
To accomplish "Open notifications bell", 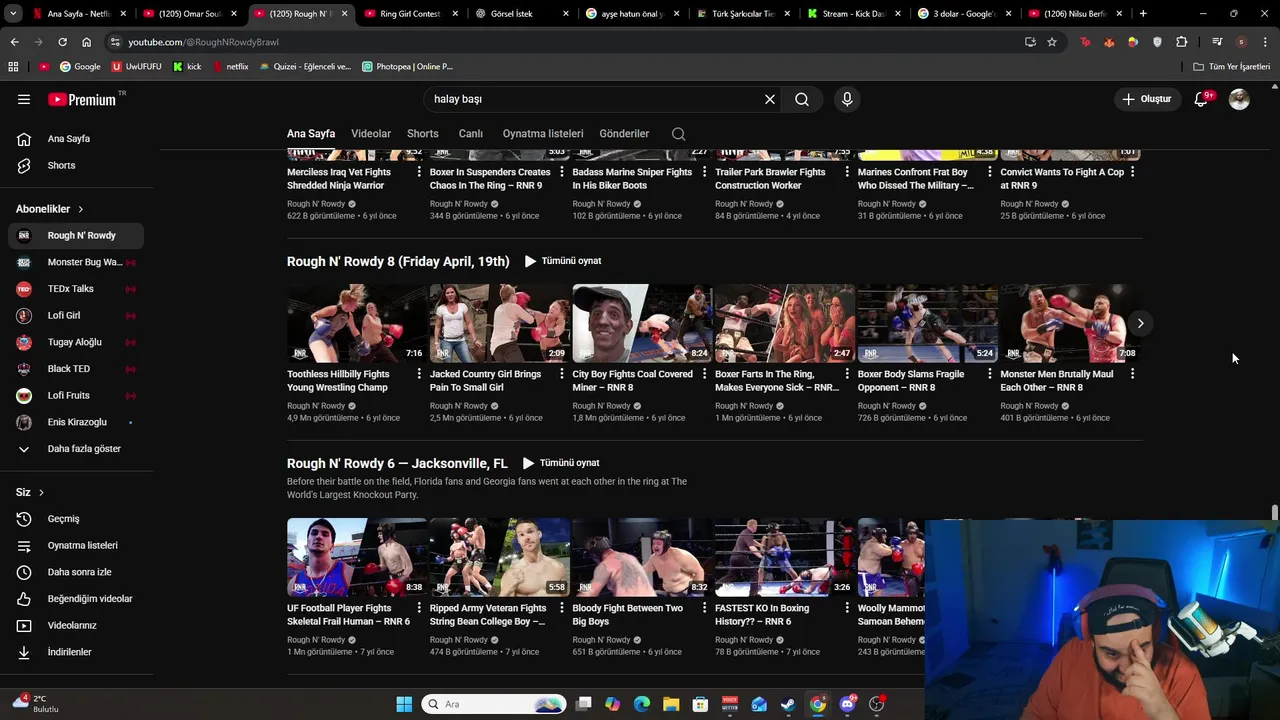I will 1201,99.
